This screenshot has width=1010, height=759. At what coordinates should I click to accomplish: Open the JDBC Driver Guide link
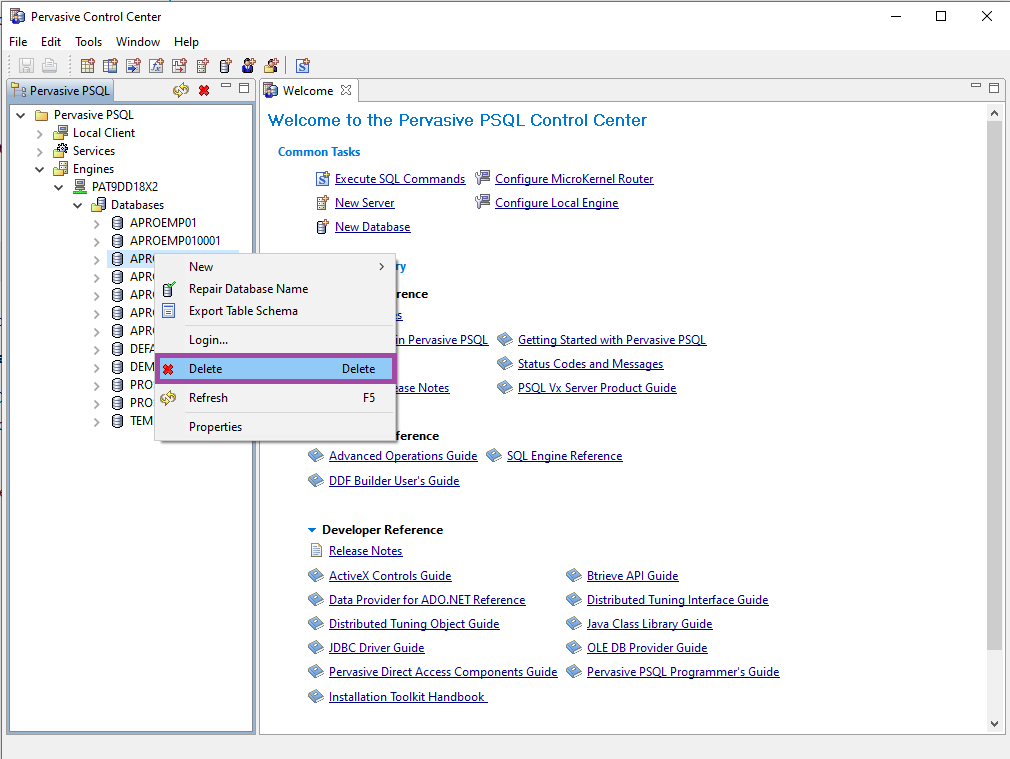point(377,648)
